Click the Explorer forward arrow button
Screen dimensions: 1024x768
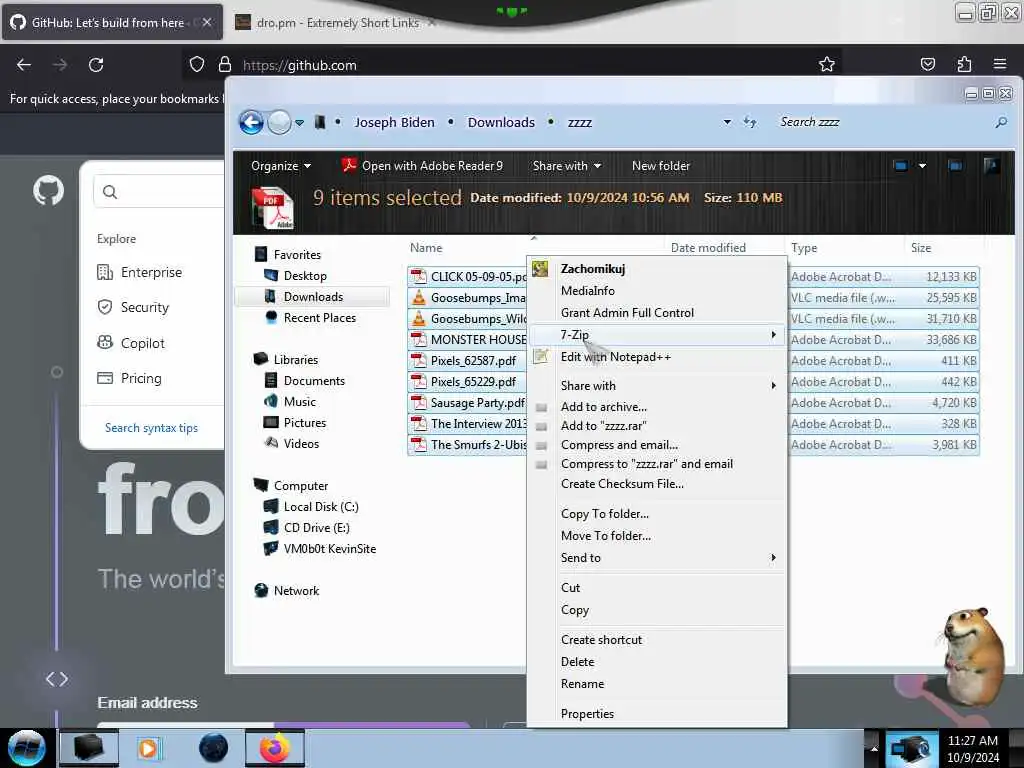280,122
